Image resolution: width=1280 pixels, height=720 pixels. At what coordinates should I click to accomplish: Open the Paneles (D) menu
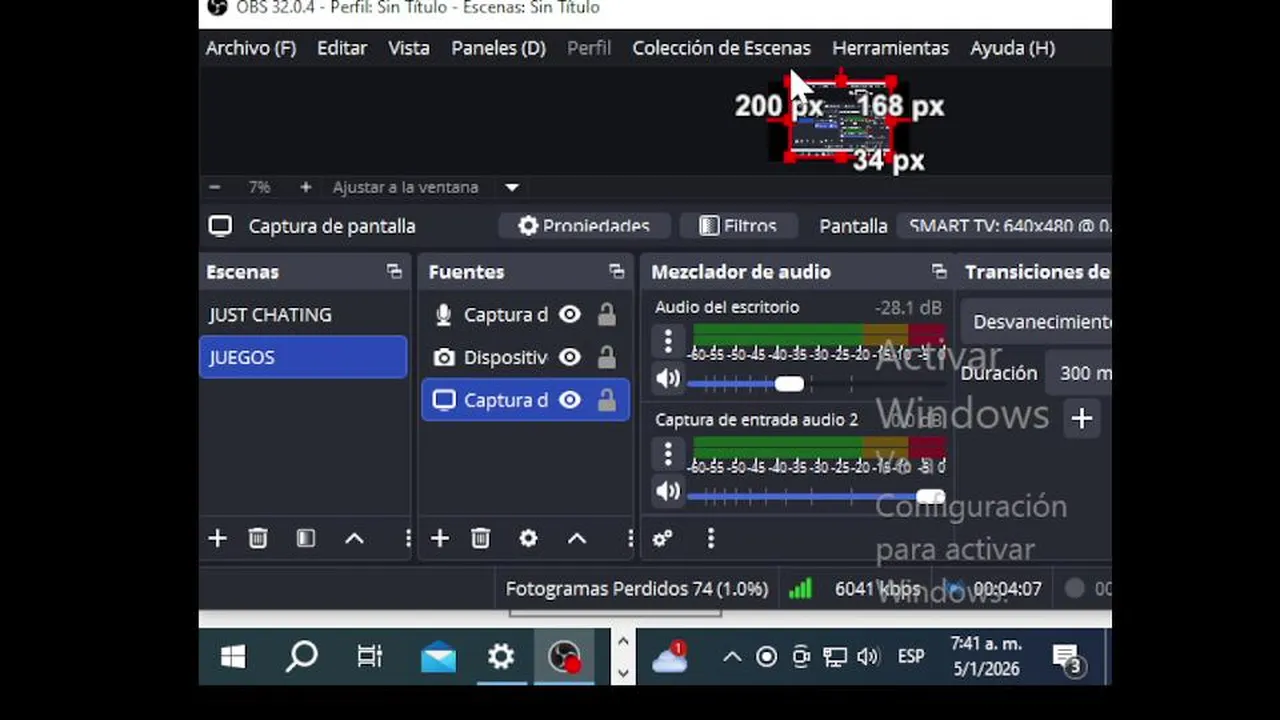click(498, 48)
